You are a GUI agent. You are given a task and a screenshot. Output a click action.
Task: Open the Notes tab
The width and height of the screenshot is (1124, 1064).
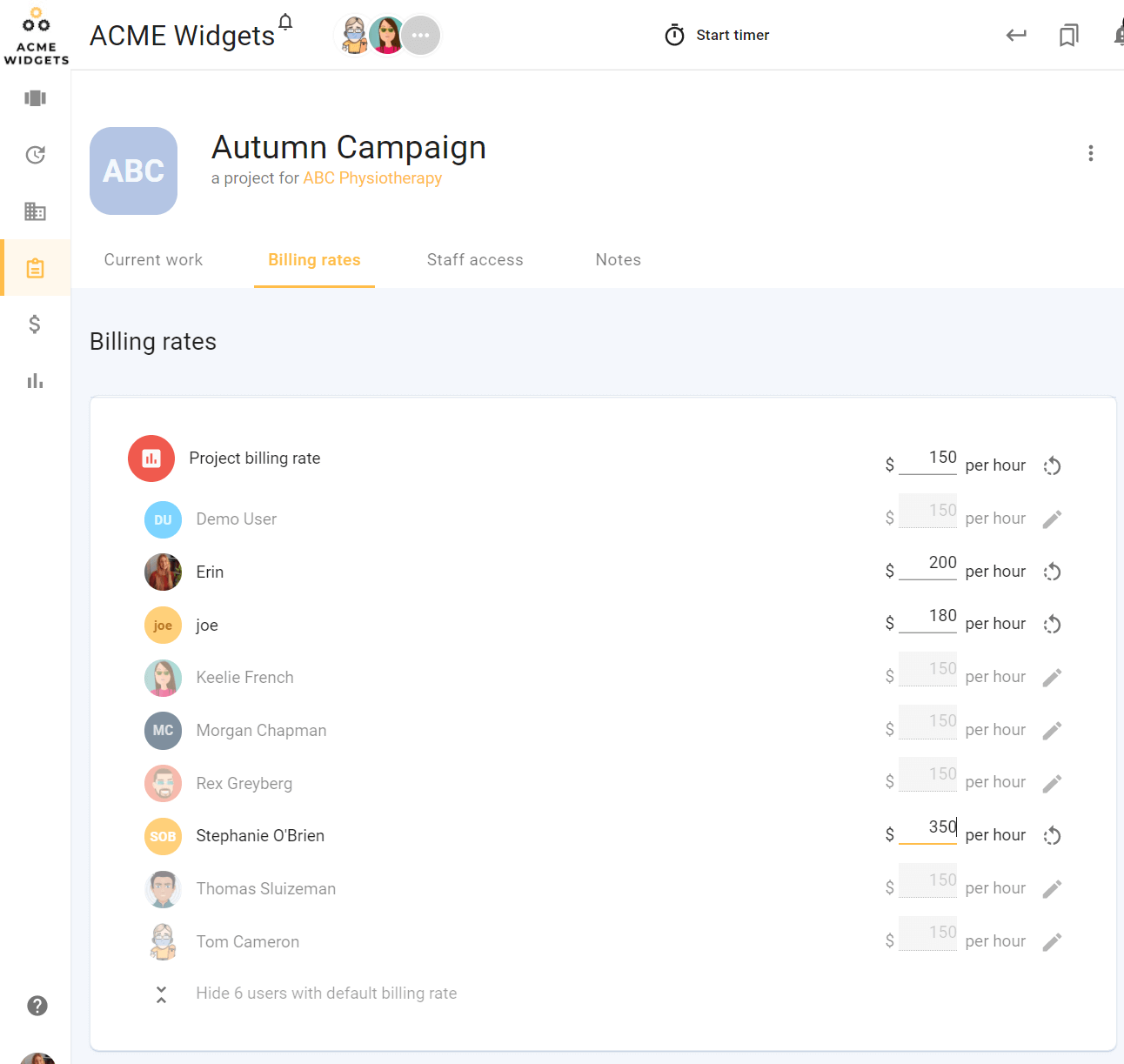(619, 260)
